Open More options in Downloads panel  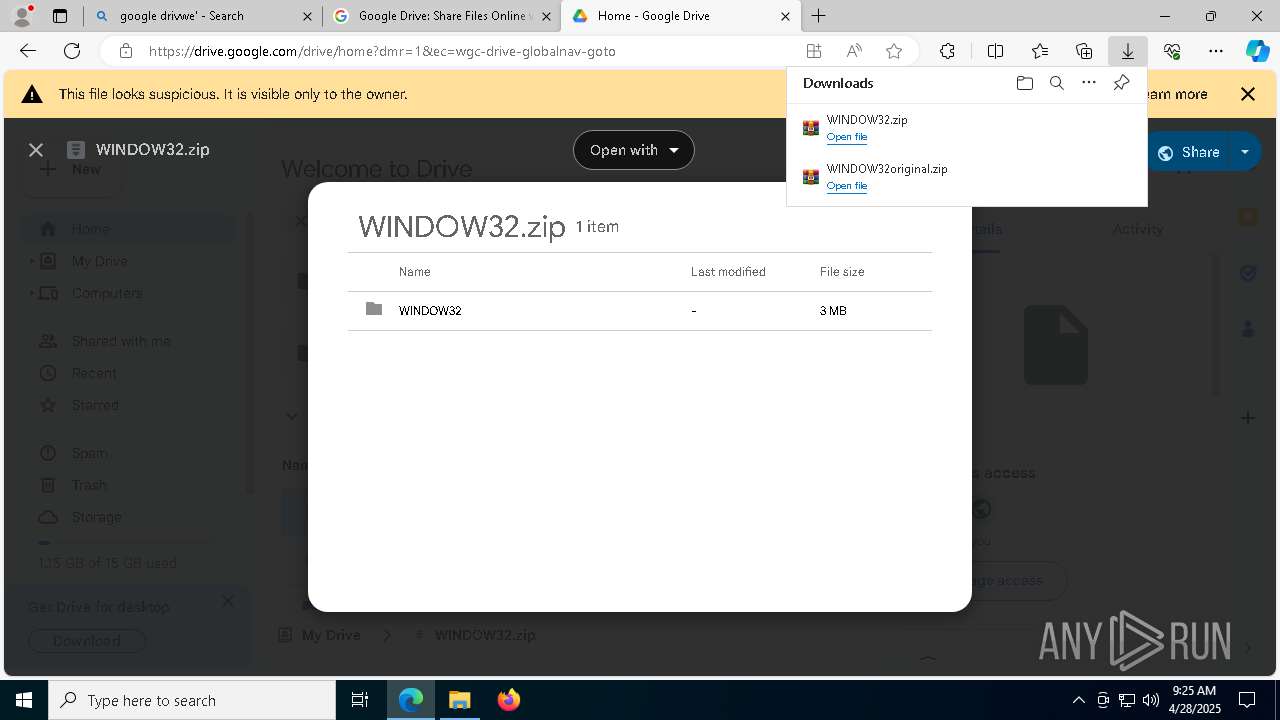coord(1089,83)
